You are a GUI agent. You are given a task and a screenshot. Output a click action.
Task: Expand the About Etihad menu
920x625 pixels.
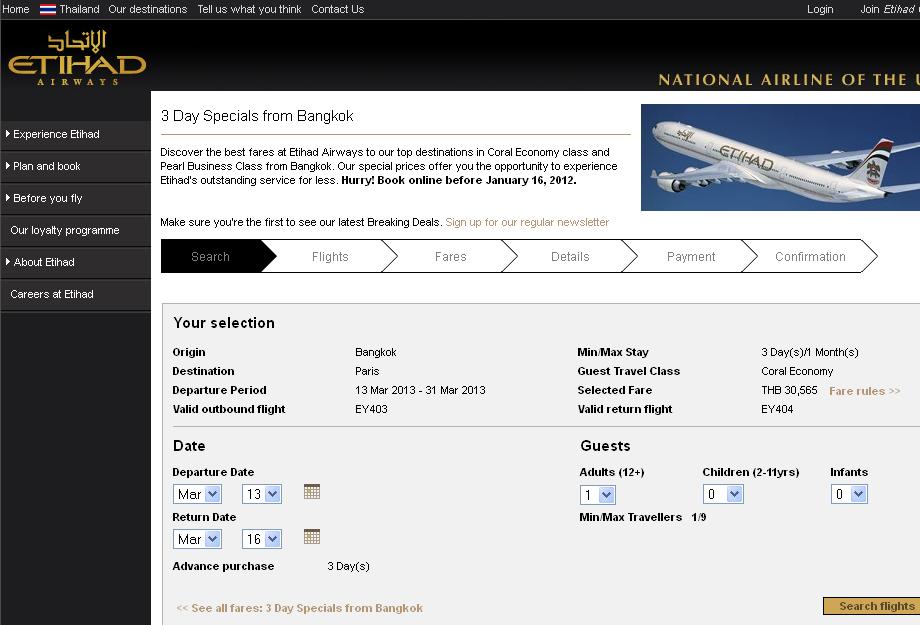click(x=75, y=262)
